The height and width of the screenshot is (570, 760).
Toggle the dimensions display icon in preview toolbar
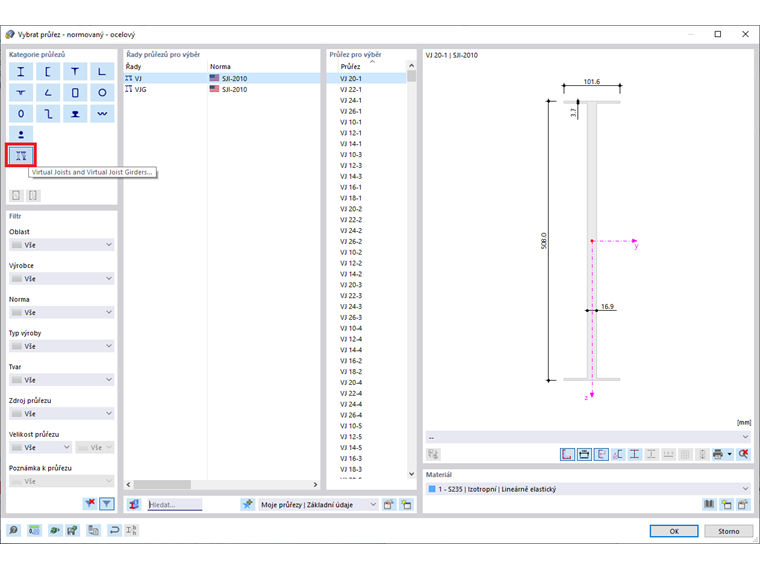click(567, 454)
